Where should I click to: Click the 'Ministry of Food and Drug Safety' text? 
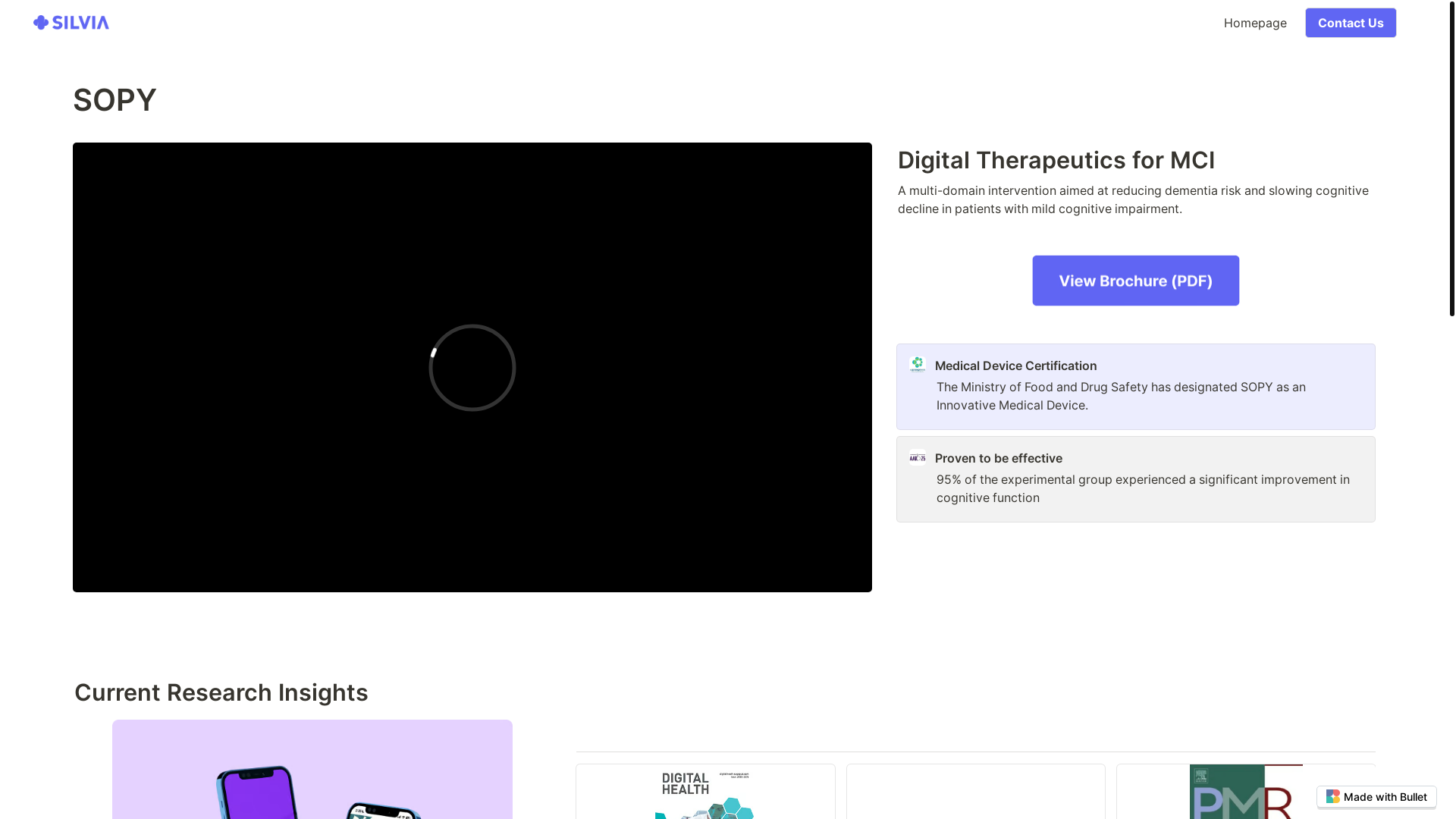coord(1121,396)
